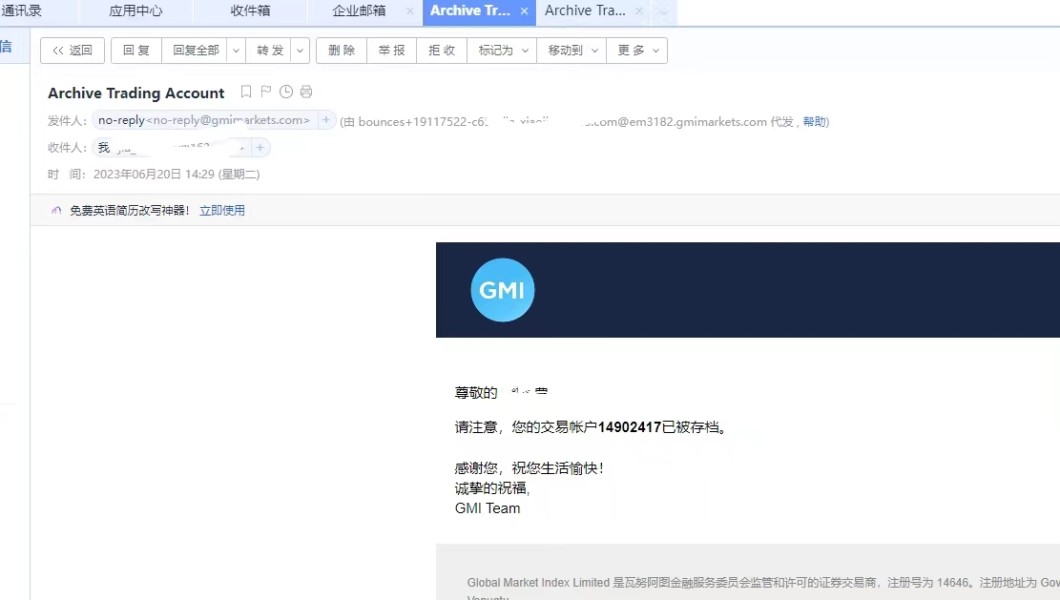Image resolution: width=1060 pixels, height=600 pixels.
Task: Click the account number 14902417
Action: 629,427
